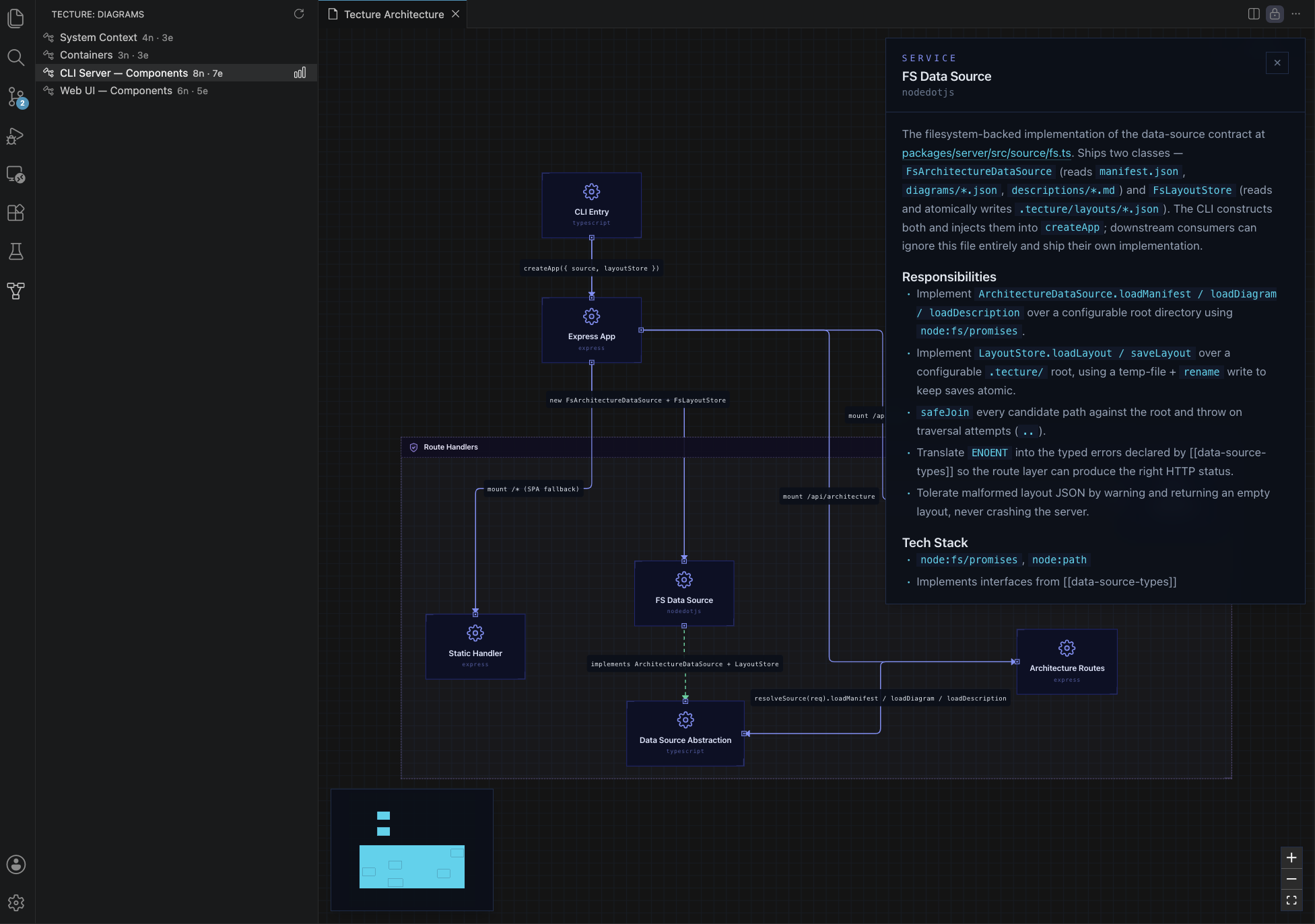Click the Tech Stack heading
The image size is (1315, 924).
(x=935, y=542)
